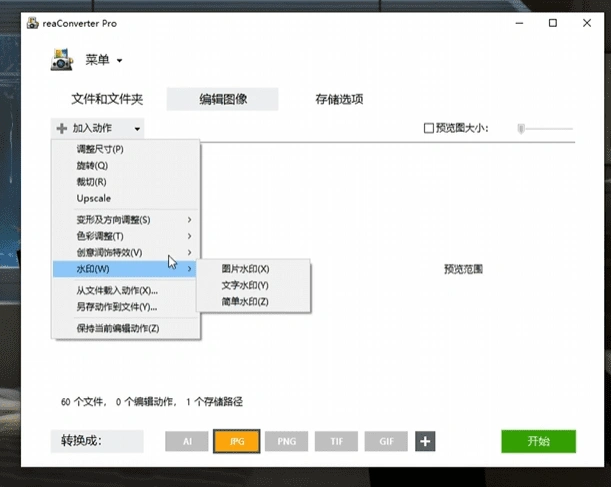This screenshot has width=611, height=487.
Task: Select TIF as the conversion format
Action: tap(336, 441)
